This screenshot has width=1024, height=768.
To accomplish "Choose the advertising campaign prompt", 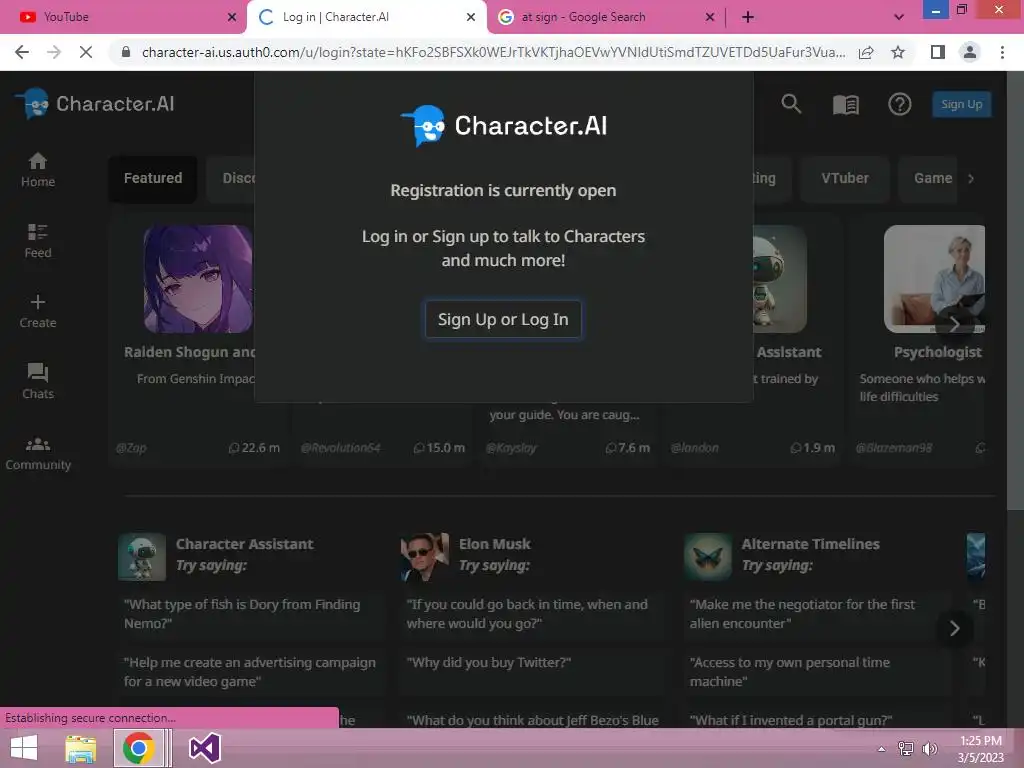I will click(250, 672).
